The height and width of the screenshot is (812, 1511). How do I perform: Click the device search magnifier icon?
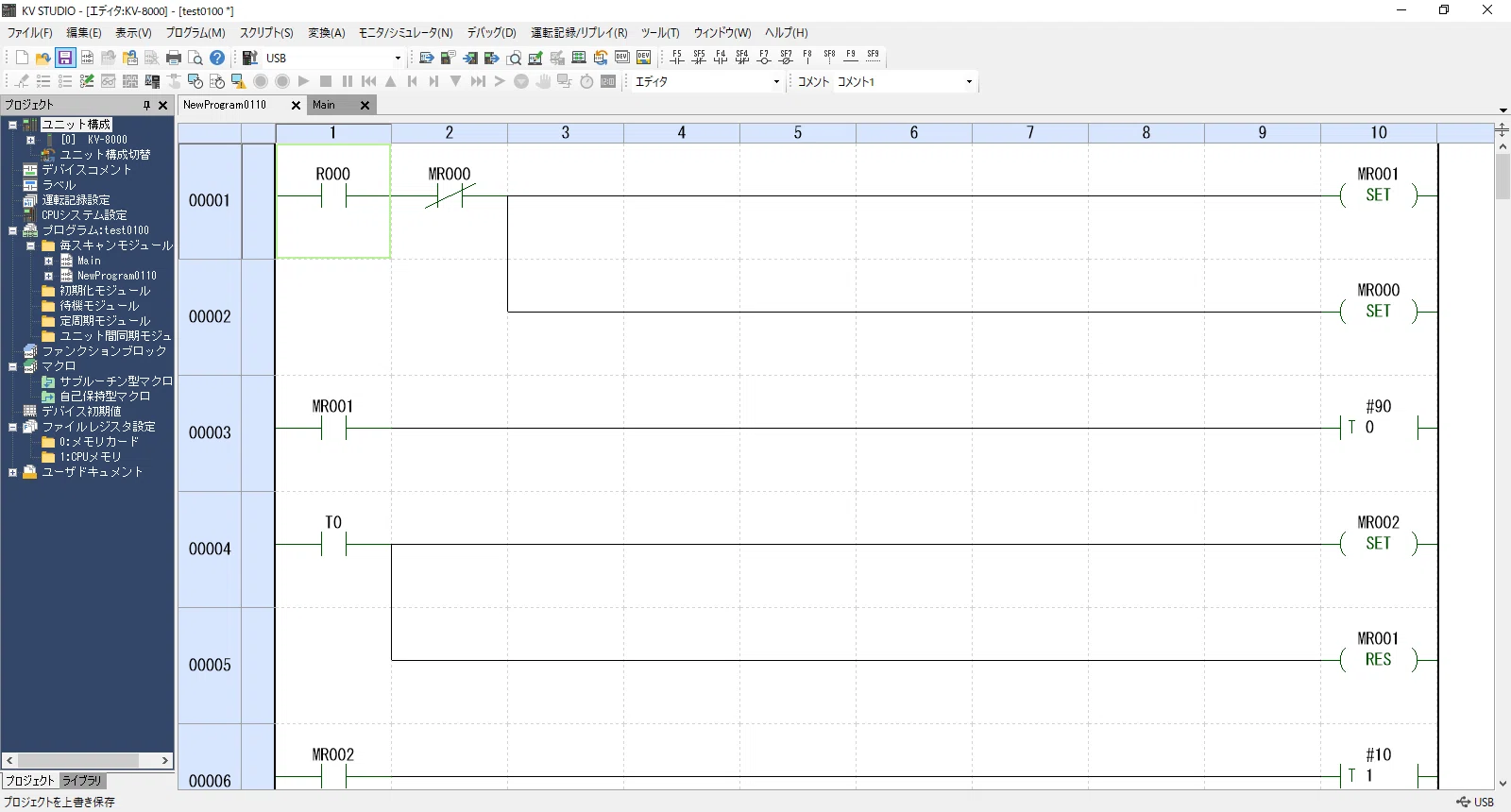coord(514,58)
